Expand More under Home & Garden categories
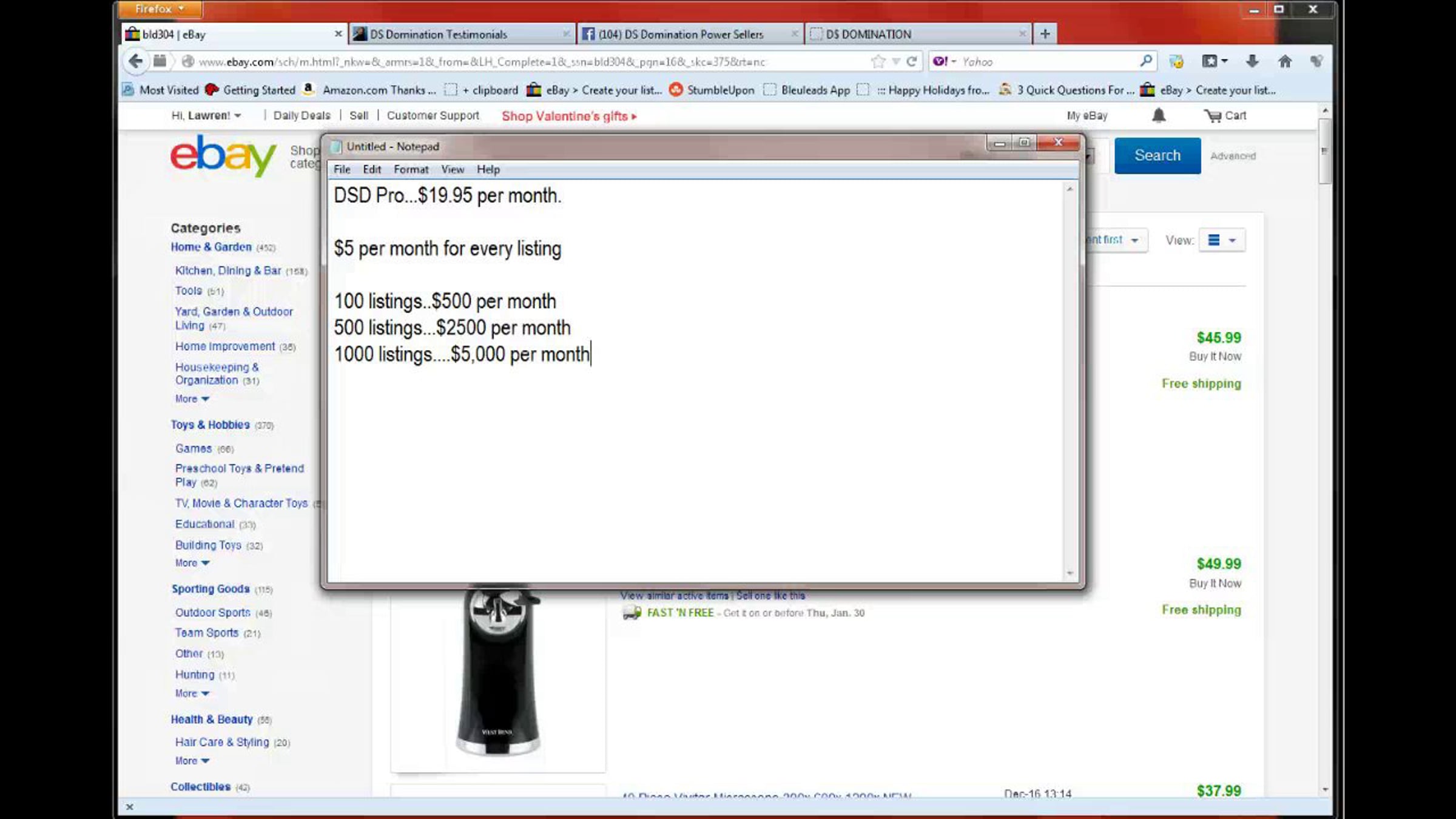 click(192, 399)
